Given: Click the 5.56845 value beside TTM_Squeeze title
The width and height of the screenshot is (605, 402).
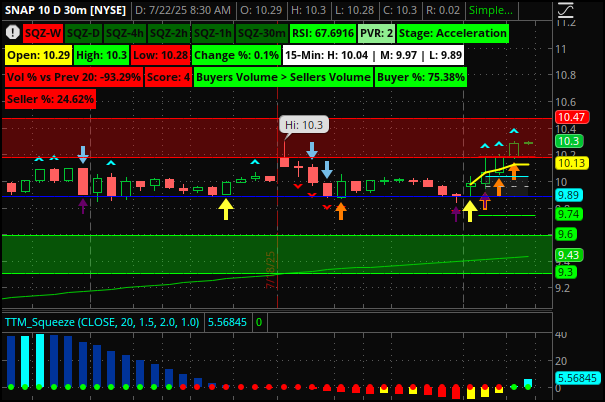Looking at the screenshot, I should click(227, 322).
